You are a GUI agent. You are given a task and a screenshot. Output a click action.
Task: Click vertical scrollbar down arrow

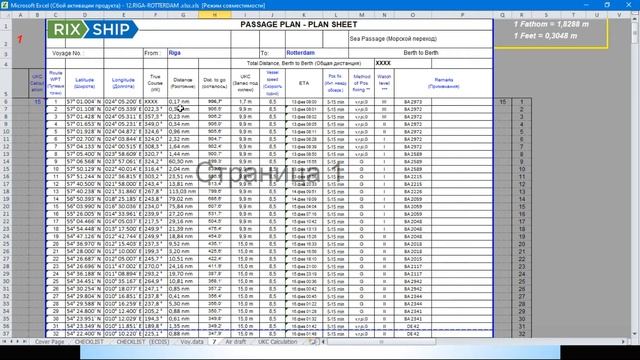[x=635, y=334]
